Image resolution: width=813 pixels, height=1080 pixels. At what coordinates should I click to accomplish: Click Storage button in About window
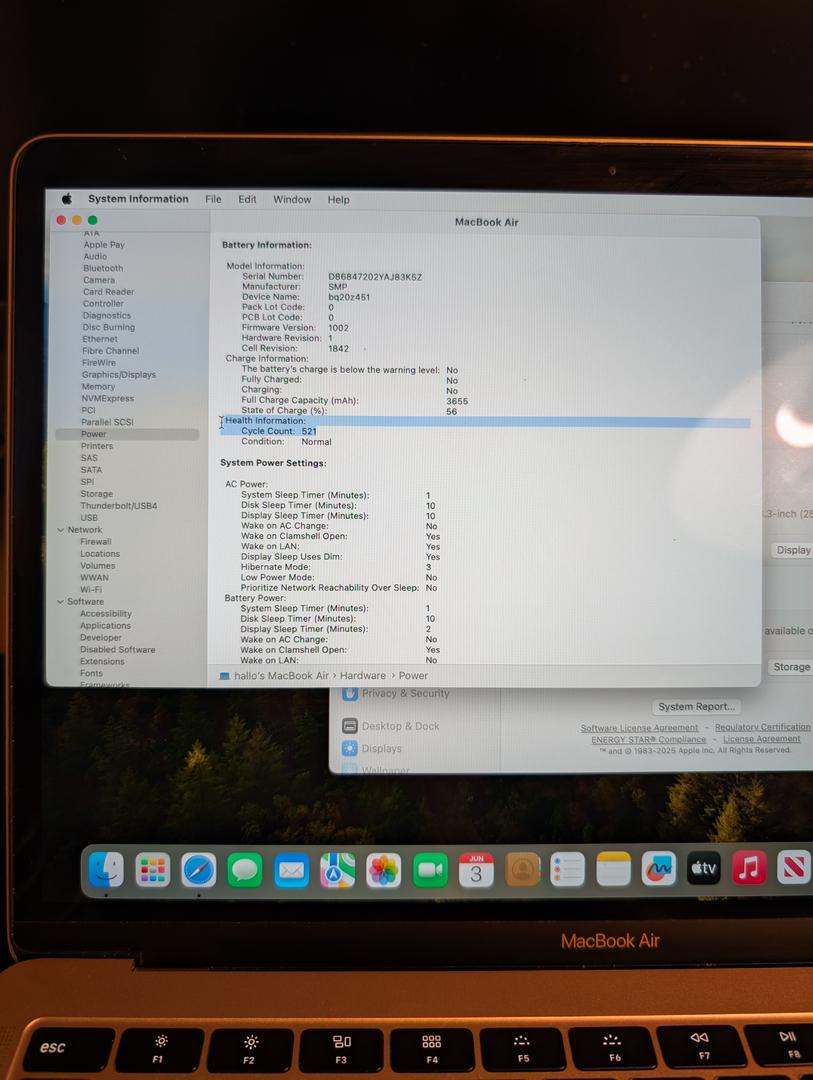791,667
